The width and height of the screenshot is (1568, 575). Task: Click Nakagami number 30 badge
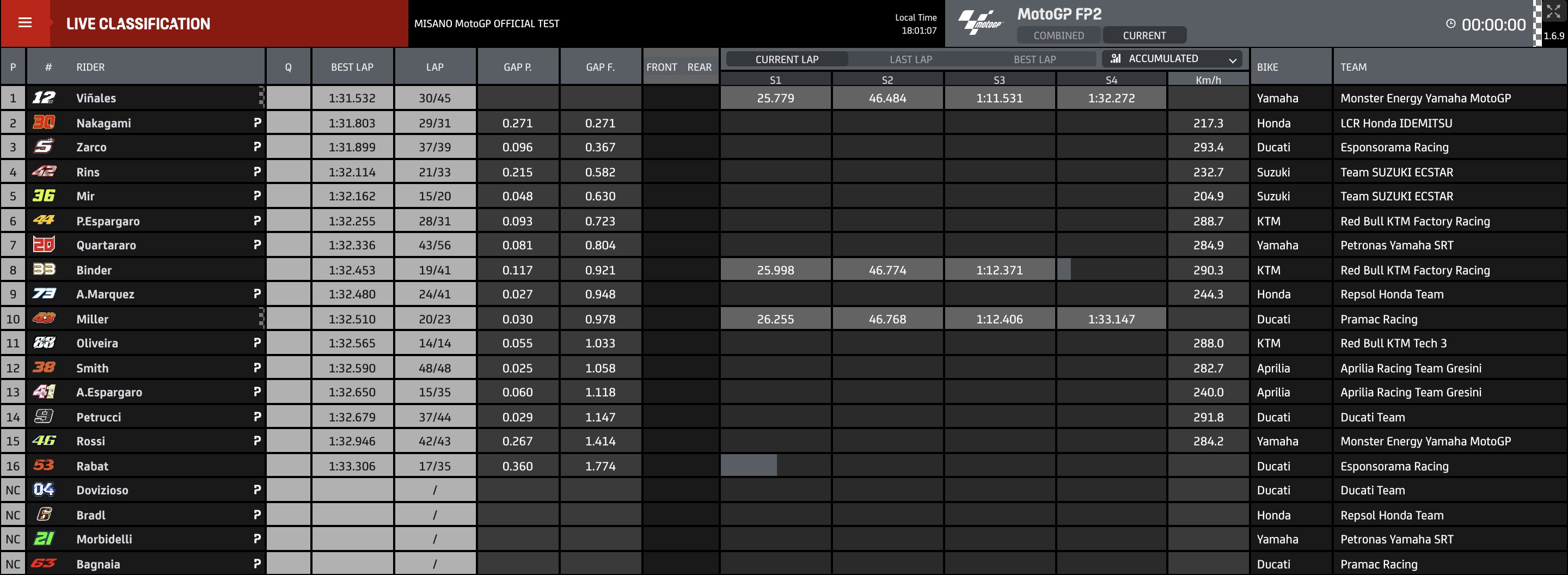[44, 123]
